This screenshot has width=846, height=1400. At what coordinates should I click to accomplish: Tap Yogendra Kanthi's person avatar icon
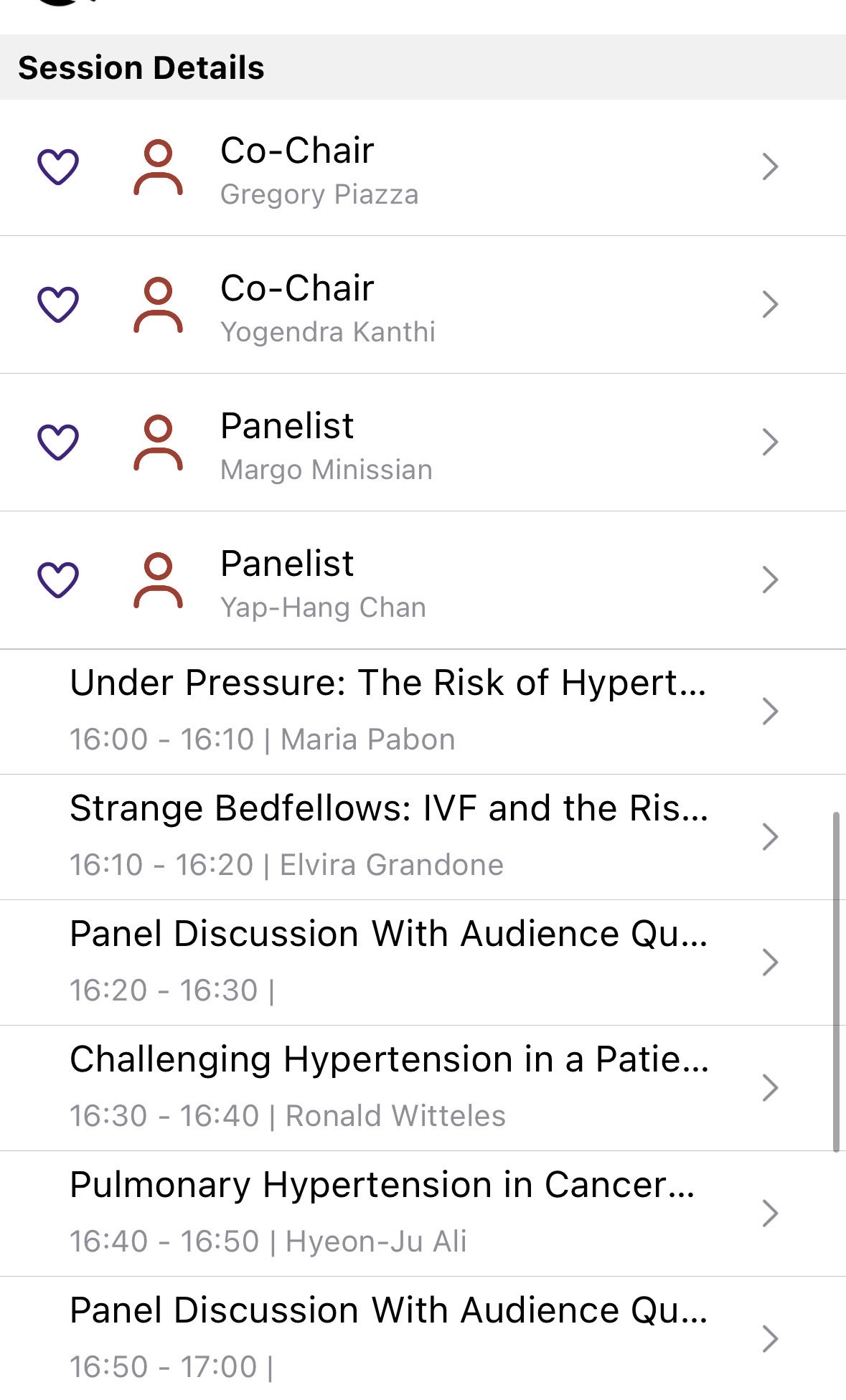point(158,306)
